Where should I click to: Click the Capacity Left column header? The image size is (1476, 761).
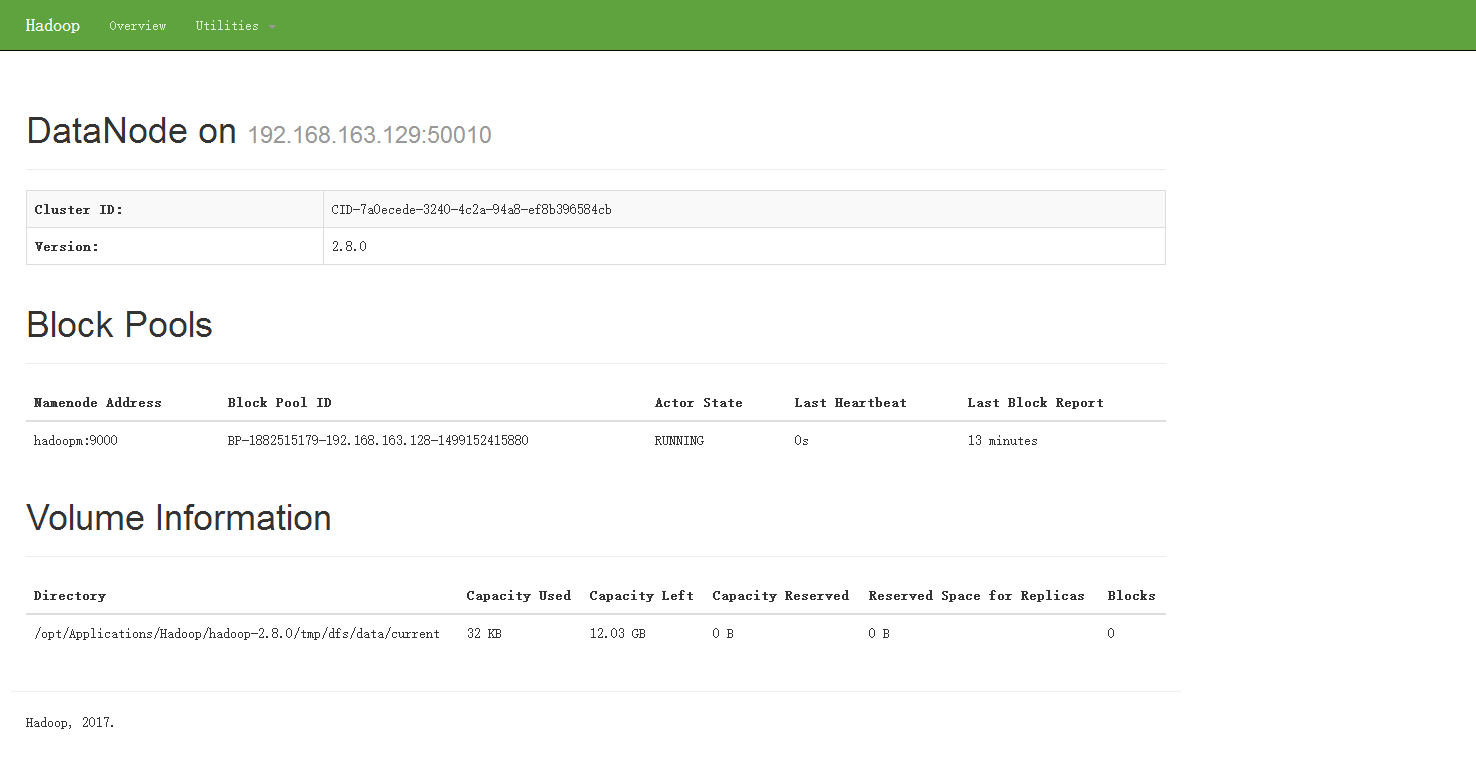[x=642, y=596]
